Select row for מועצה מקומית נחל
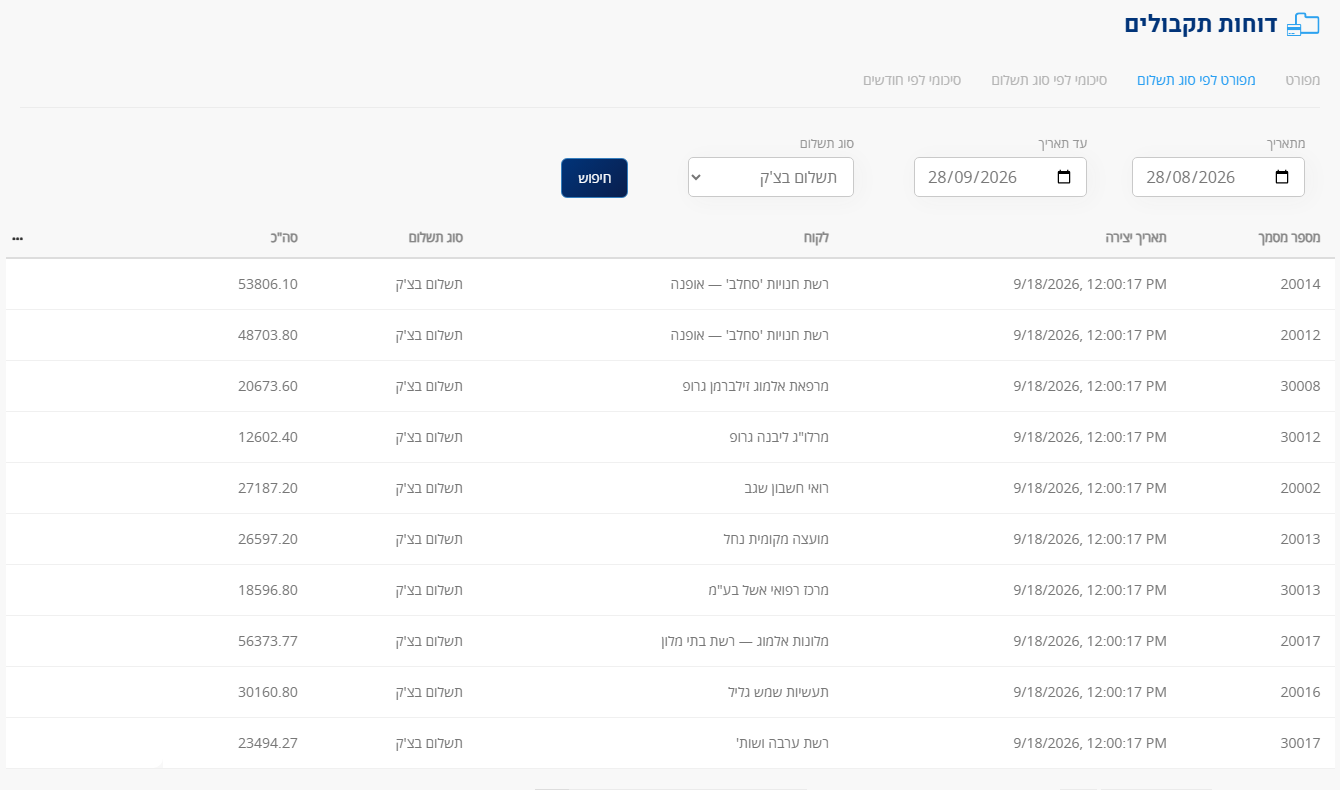 pyautogui.click(x=670, y=539)
